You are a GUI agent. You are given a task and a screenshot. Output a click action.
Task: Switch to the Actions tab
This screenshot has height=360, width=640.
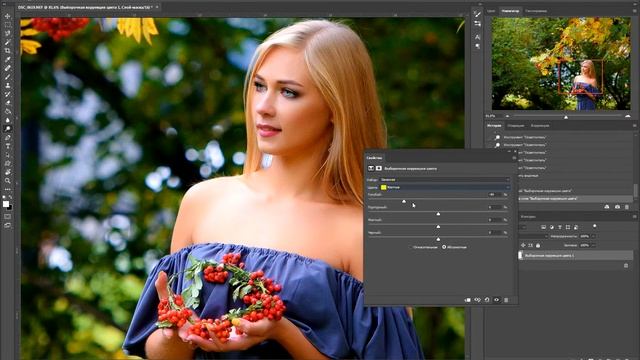516,126
